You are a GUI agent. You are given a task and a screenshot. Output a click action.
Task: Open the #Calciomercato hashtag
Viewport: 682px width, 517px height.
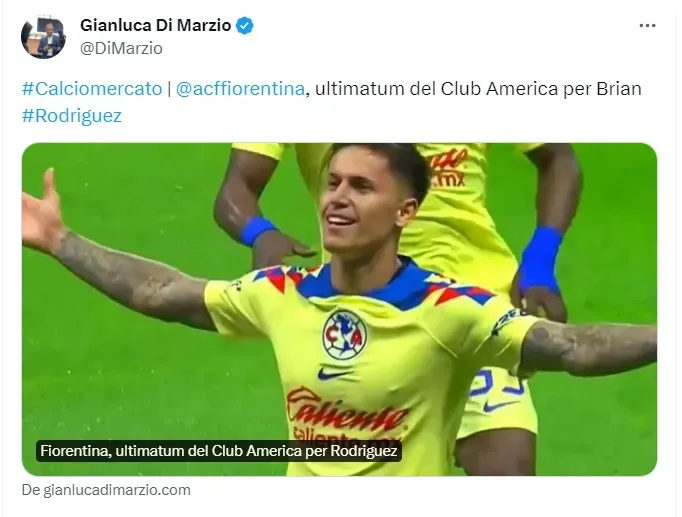click(x=92, y=89)
